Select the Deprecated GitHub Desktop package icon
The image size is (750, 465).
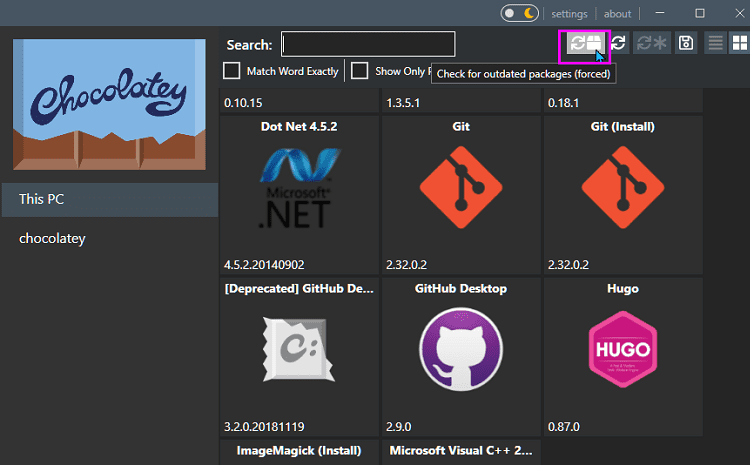click(298, 349)
